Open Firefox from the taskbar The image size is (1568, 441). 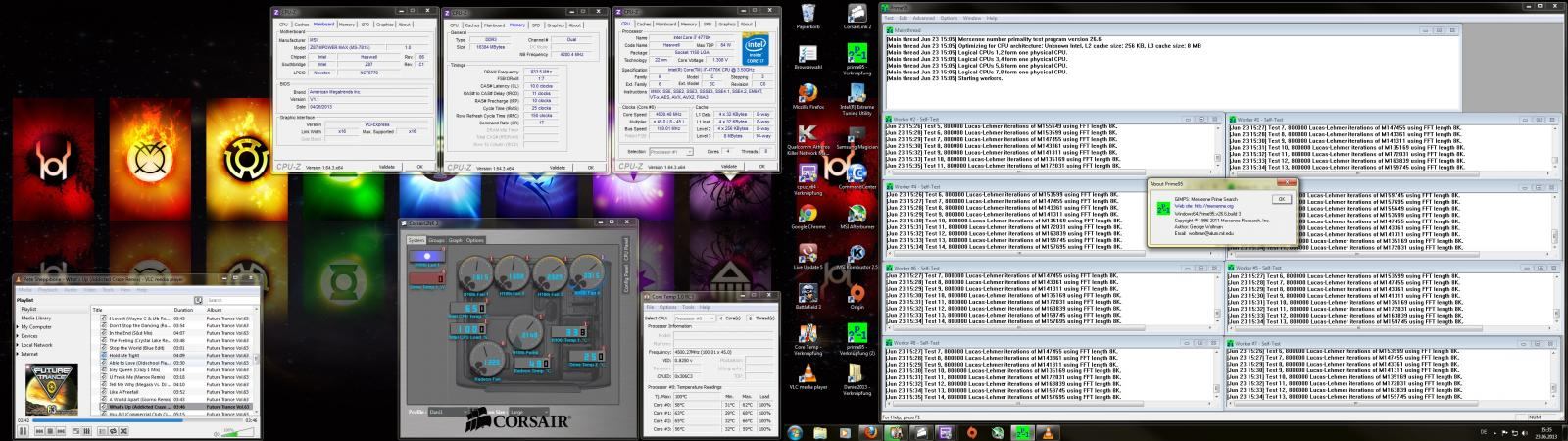click(869, 431)
